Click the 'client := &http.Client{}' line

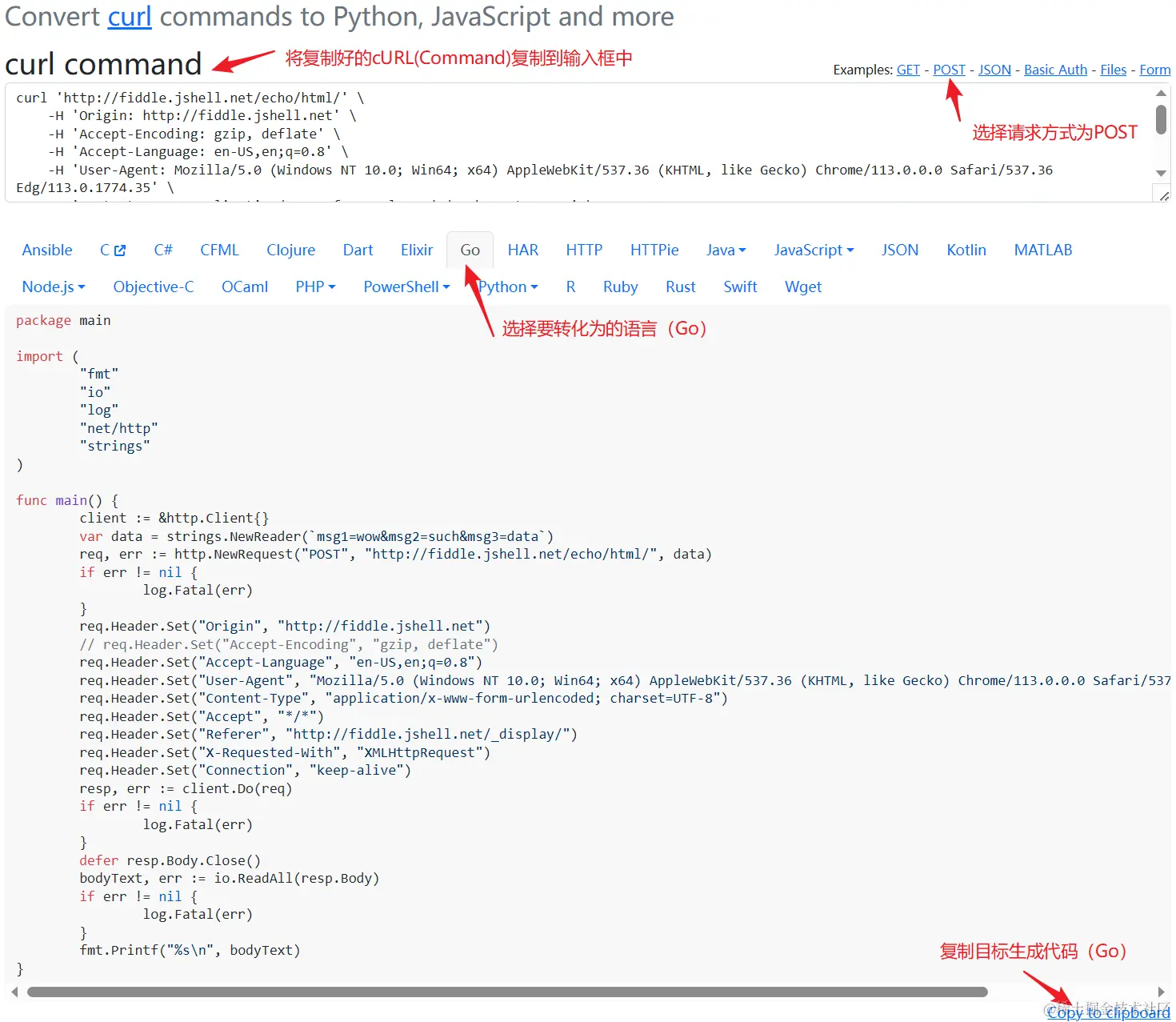coord(174,519)
